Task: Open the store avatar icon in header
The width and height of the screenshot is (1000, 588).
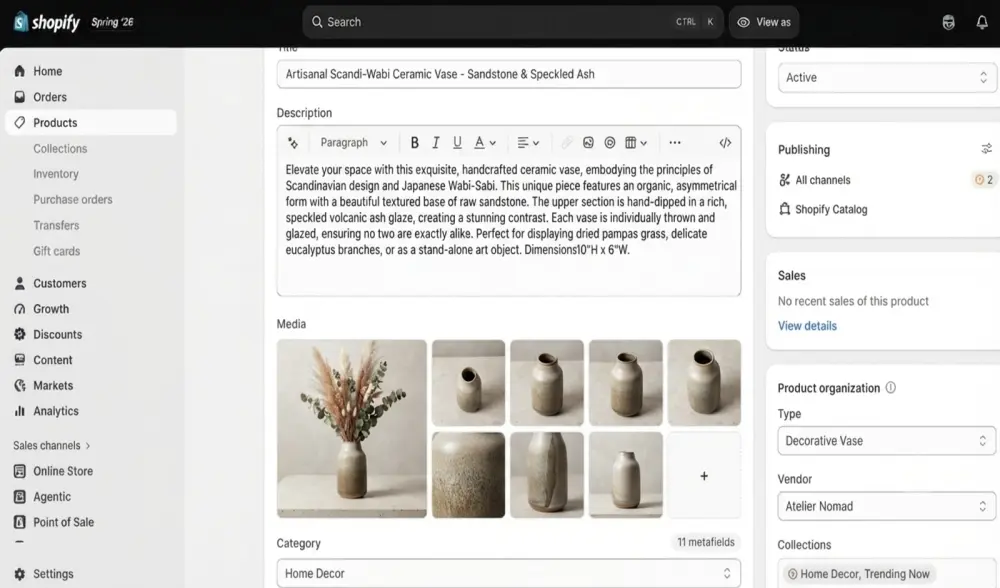Action: [948, 22]
